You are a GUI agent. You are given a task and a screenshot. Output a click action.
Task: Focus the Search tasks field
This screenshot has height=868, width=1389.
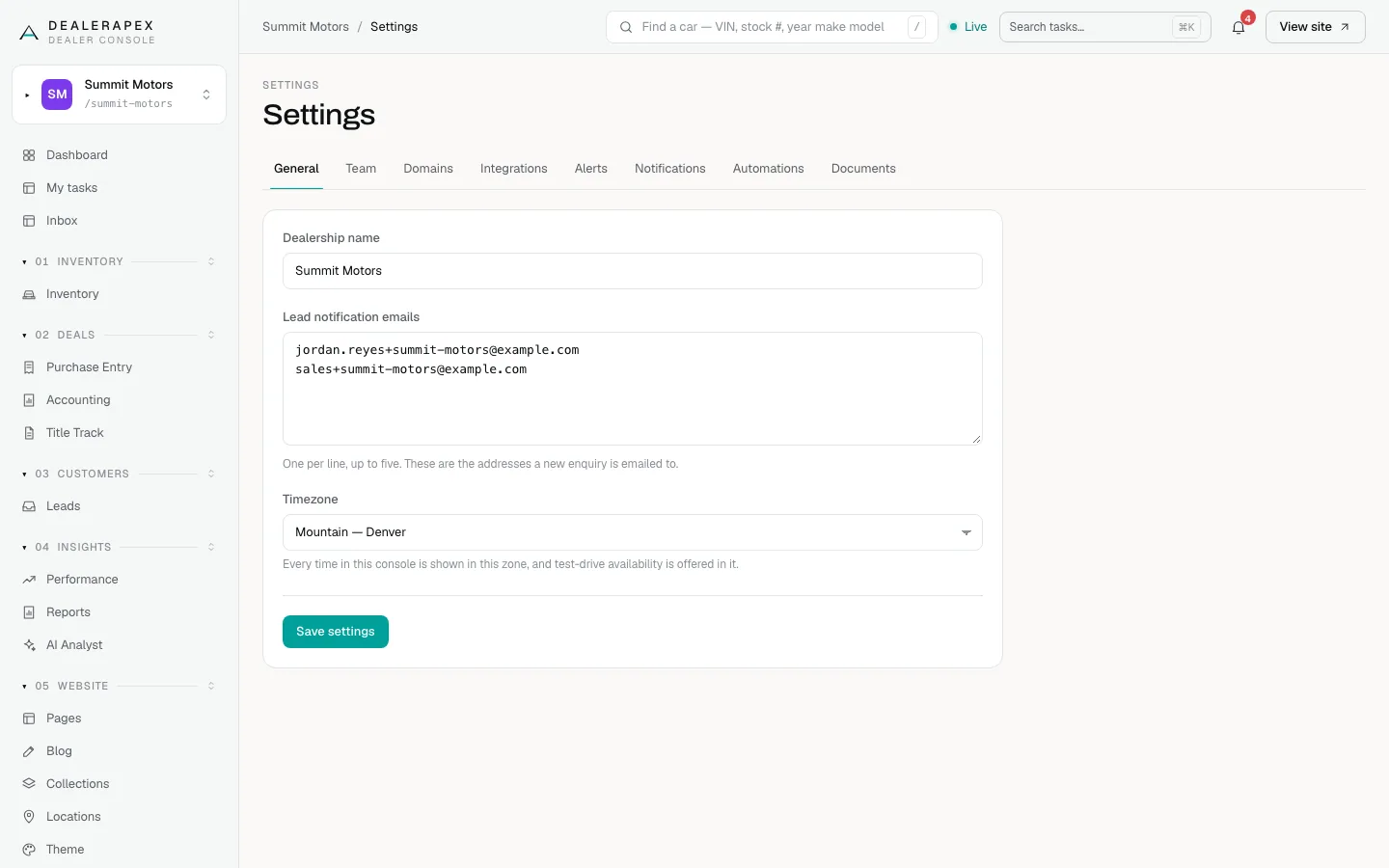click(1105, 27)
